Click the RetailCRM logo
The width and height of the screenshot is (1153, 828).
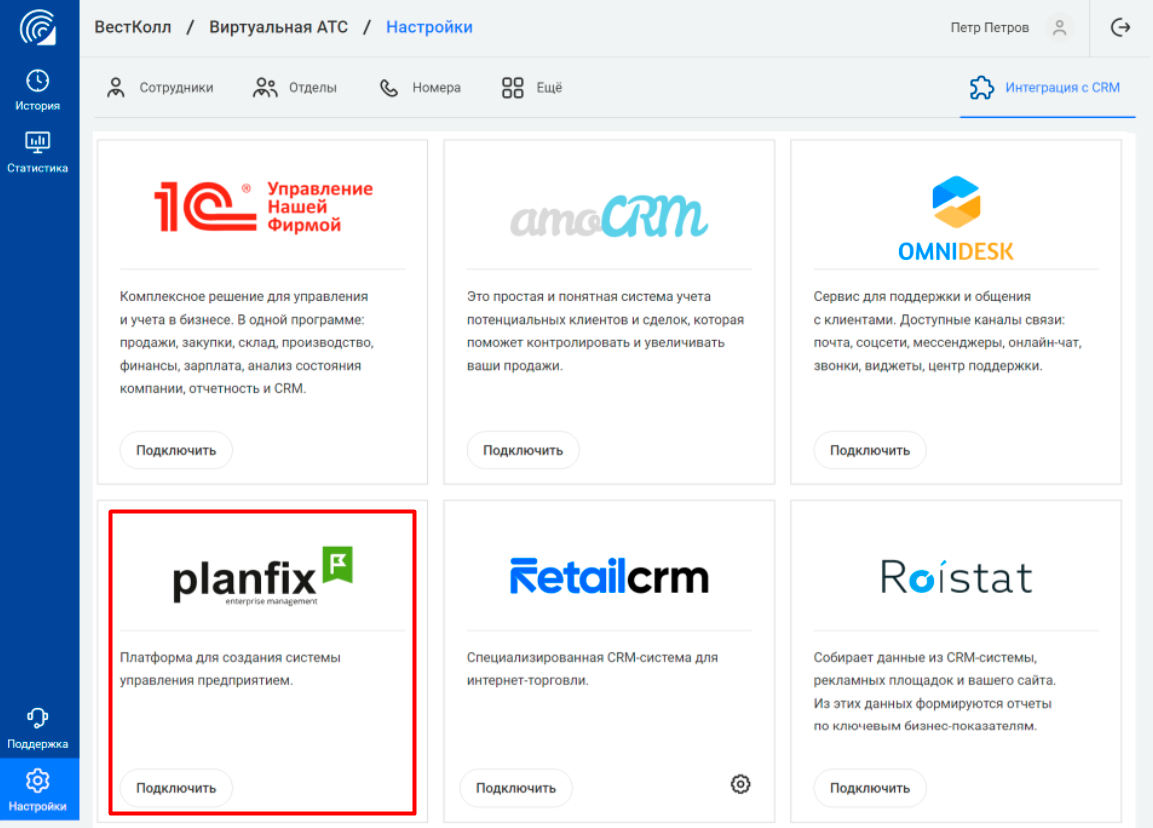point(609,576)
